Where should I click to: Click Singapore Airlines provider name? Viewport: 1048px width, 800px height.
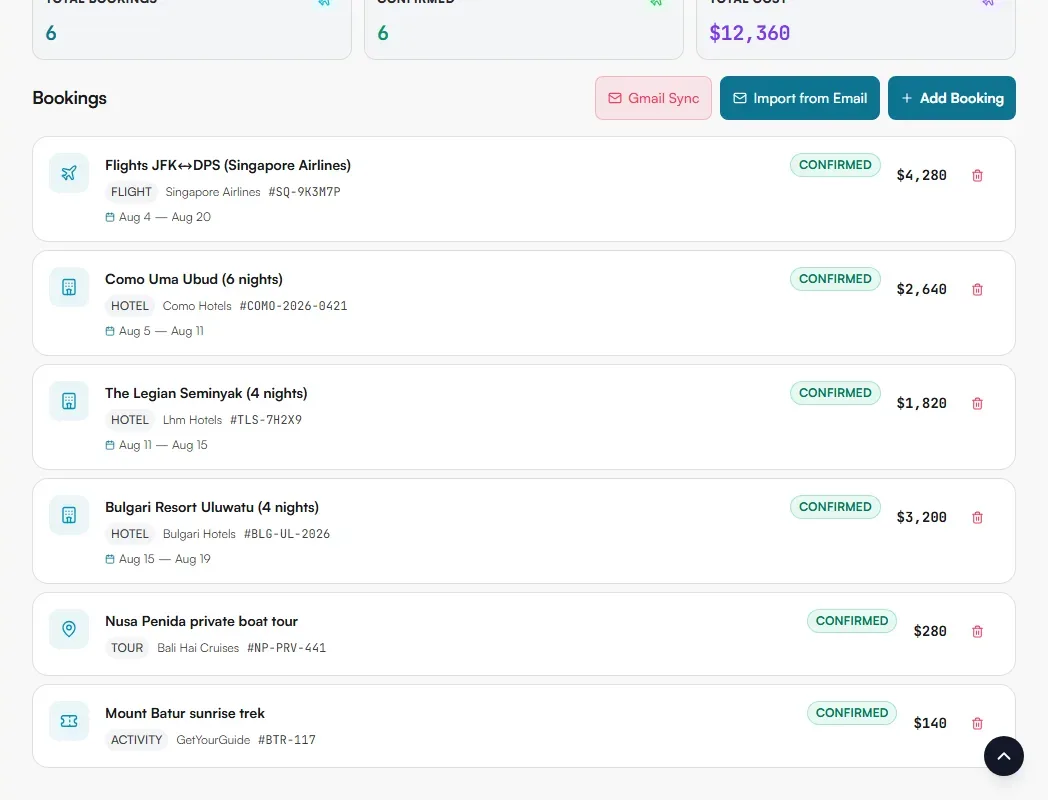[x=213, y=192]
